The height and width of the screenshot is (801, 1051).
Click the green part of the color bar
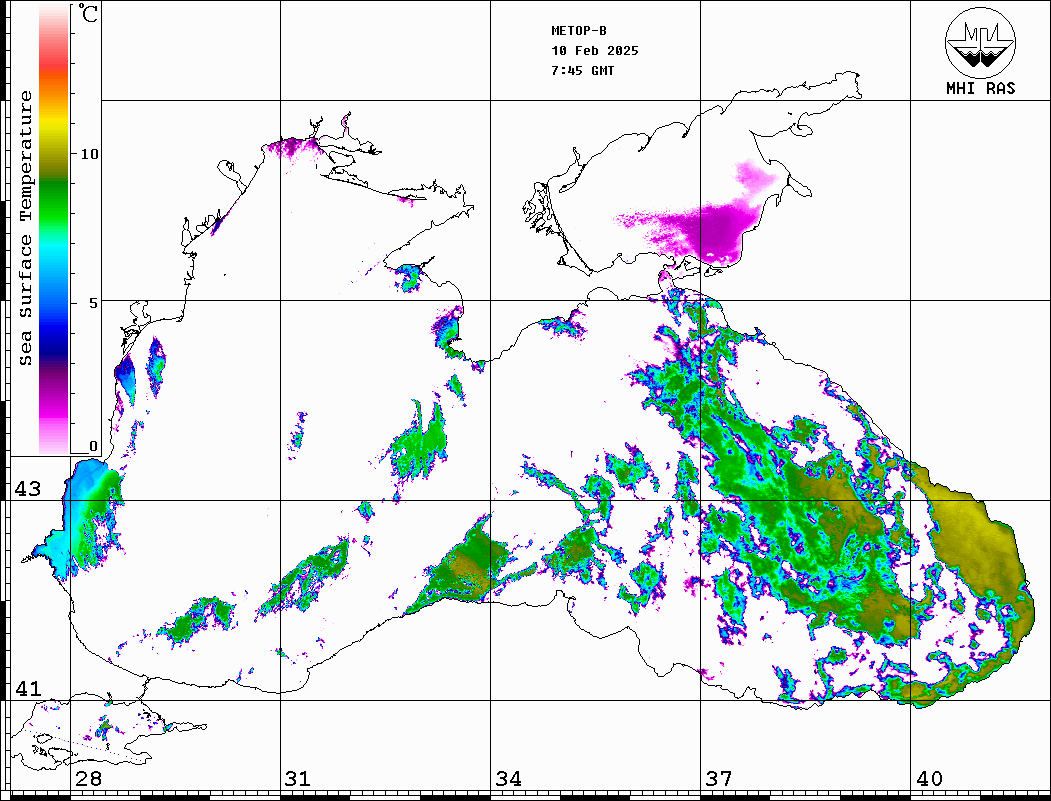[x=54, y=201]
